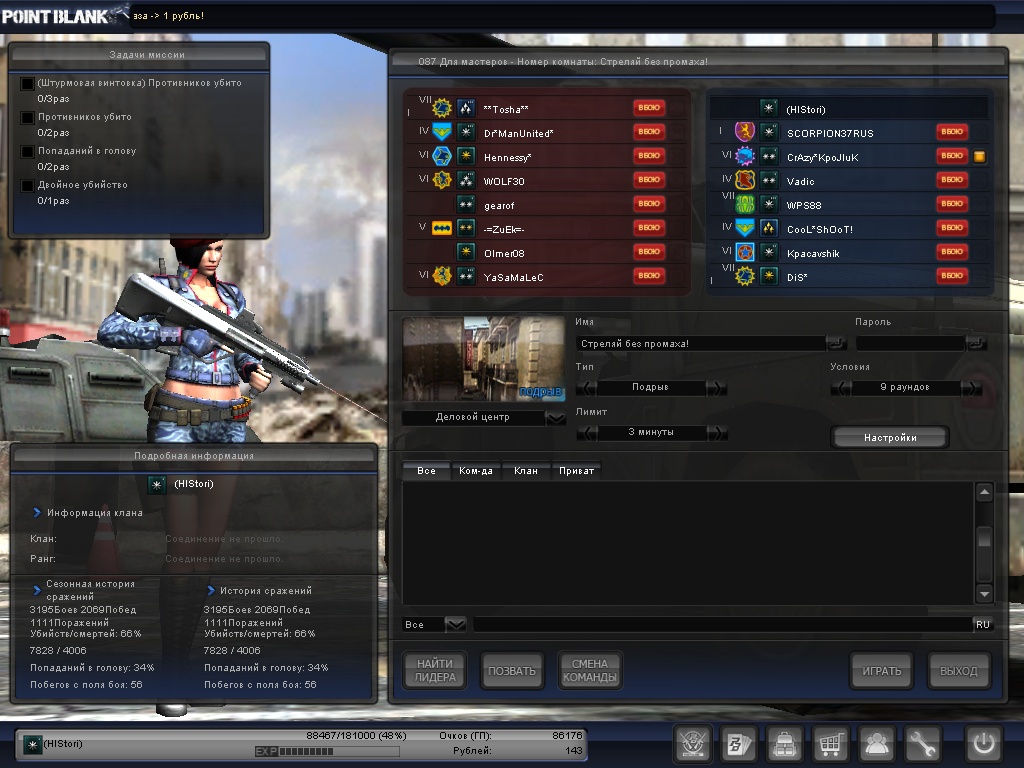Click the ВЫХОД button
This screenshot has width=1024, height=768.
point(959,670)
